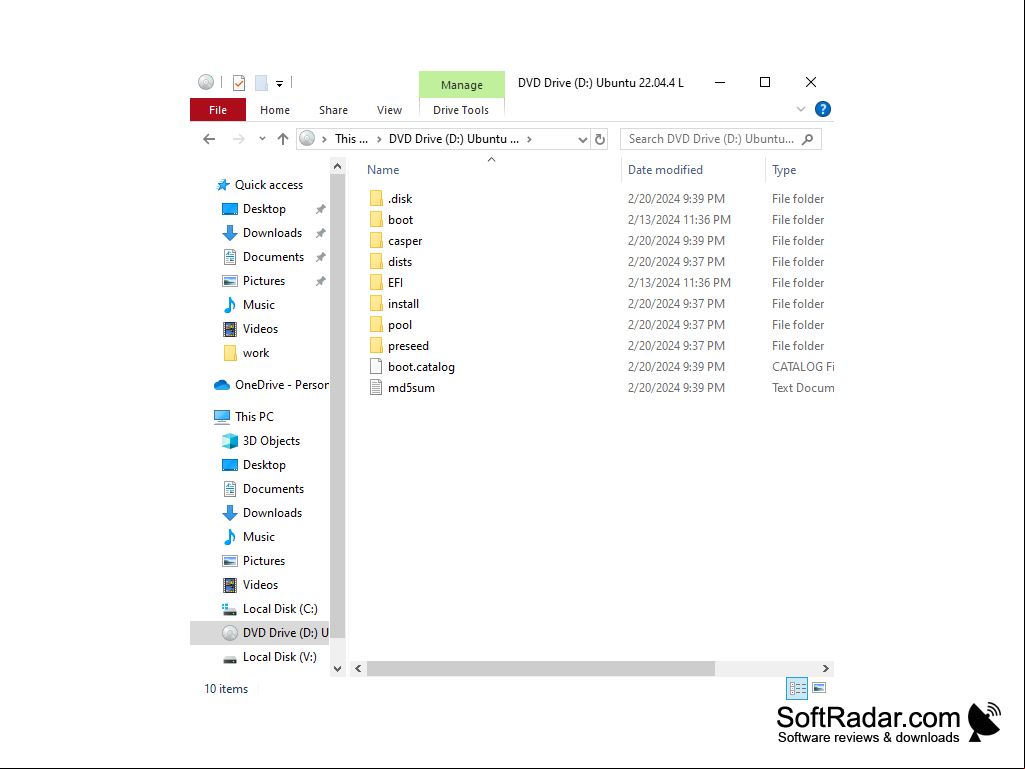Image resolution: width=1025 pixels, height=769 pixels.
Task: Sort files by Date modified column
Action: pyautogui.click(x=665, y=170)
